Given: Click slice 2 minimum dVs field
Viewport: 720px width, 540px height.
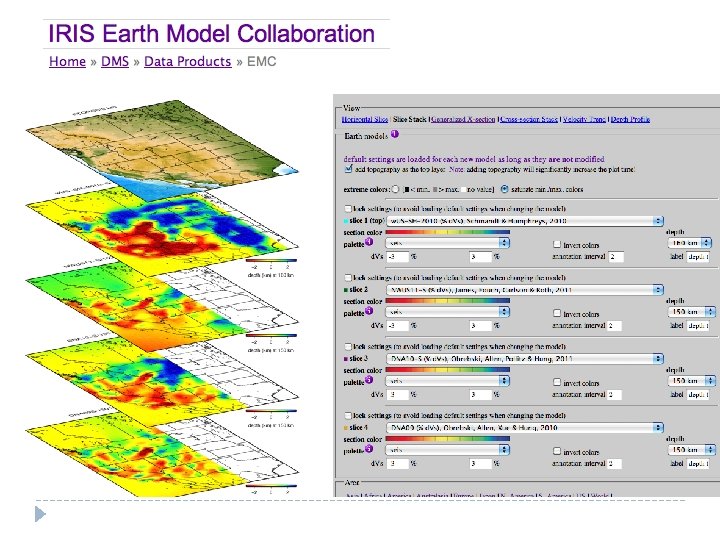Looking at the screenshot, I should click(397, 326).
